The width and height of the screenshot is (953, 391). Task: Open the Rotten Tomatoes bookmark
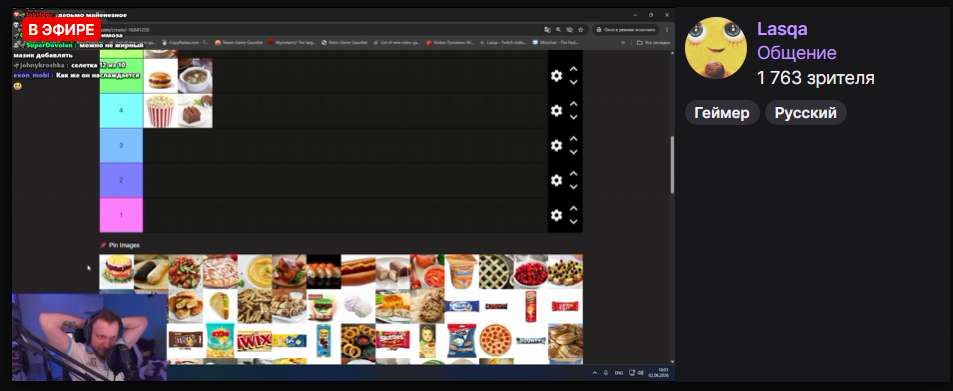[450, 43]
